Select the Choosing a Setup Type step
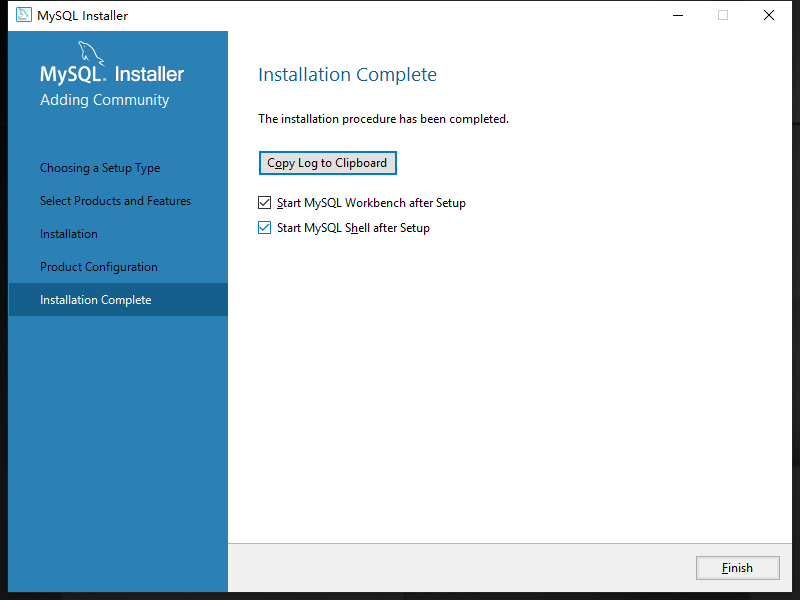800x600 pixels. tap(100, 168)
